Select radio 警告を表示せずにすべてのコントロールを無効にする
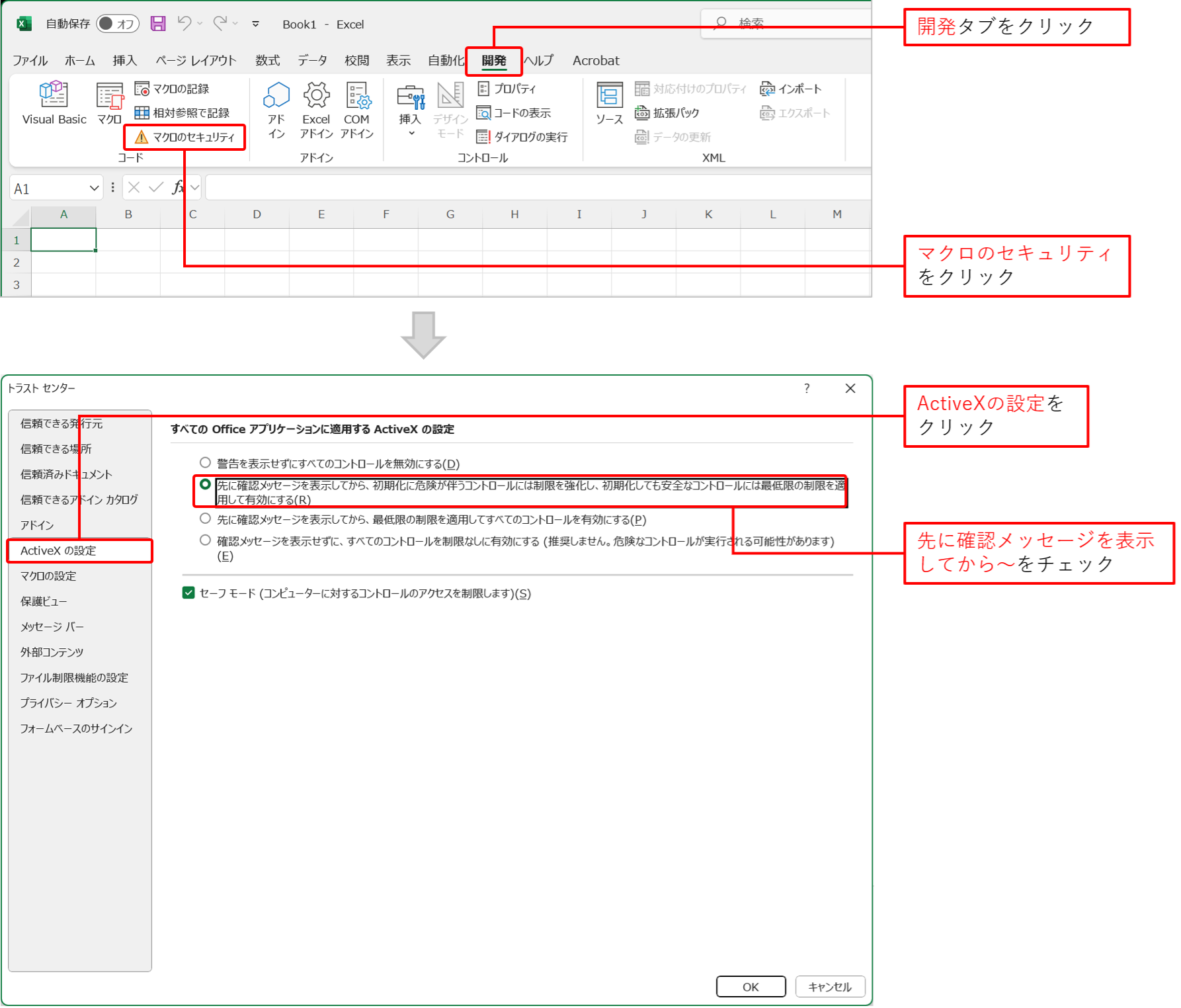This screenshot has height=1008, width=1181. pos(205,462)
